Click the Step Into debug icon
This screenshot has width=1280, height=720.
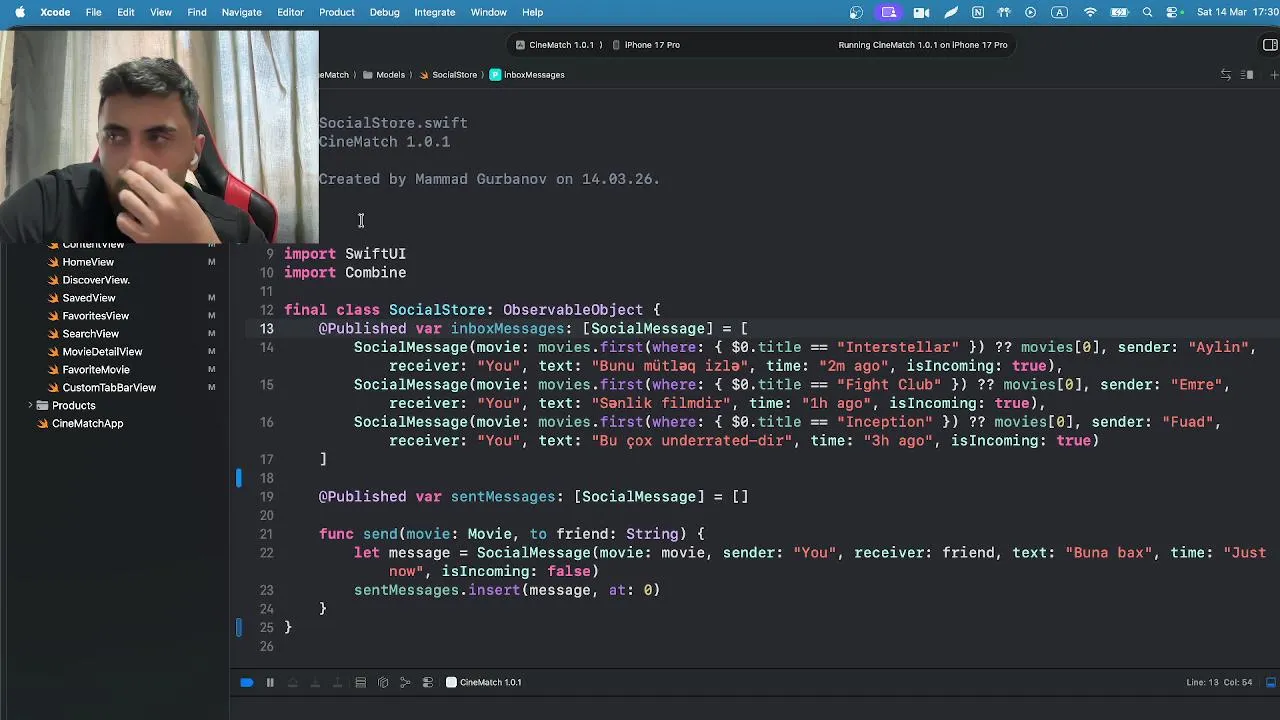tap(315, 682)
